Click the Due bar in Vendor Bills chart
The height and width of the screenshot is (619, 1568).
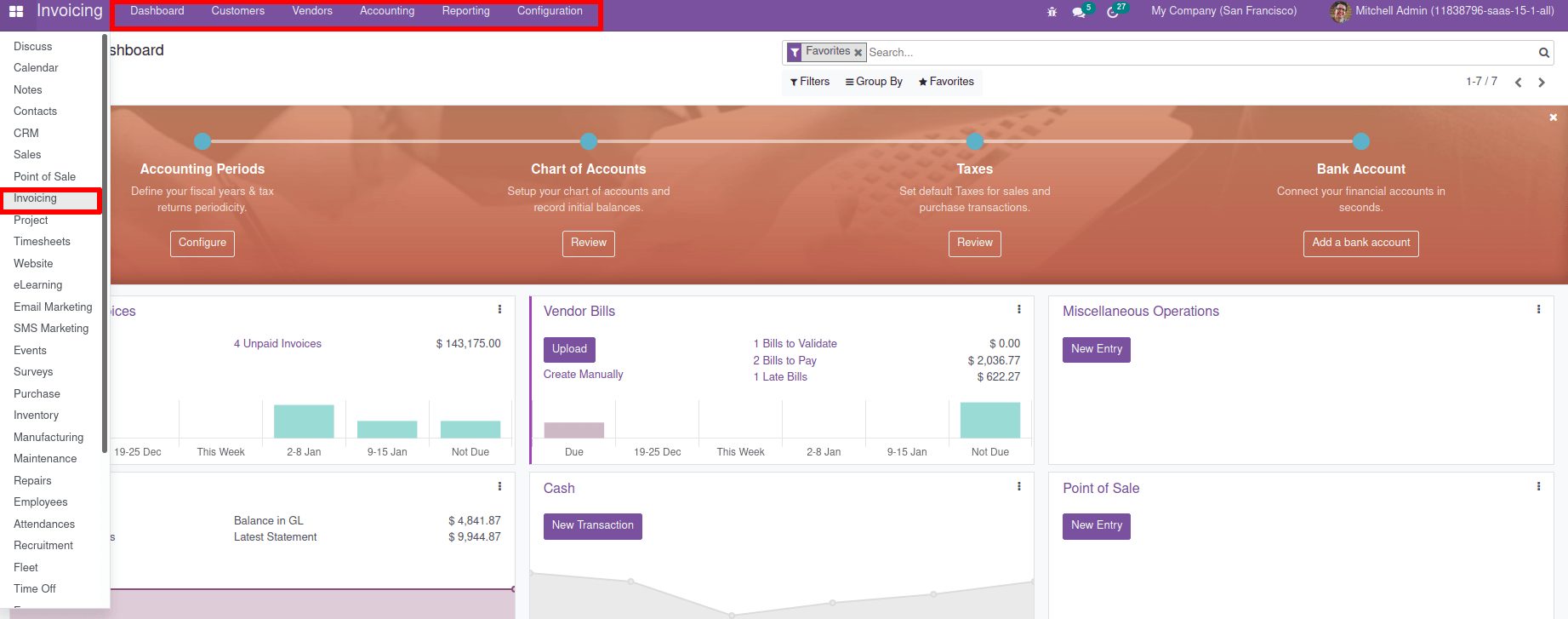(574, 430)
